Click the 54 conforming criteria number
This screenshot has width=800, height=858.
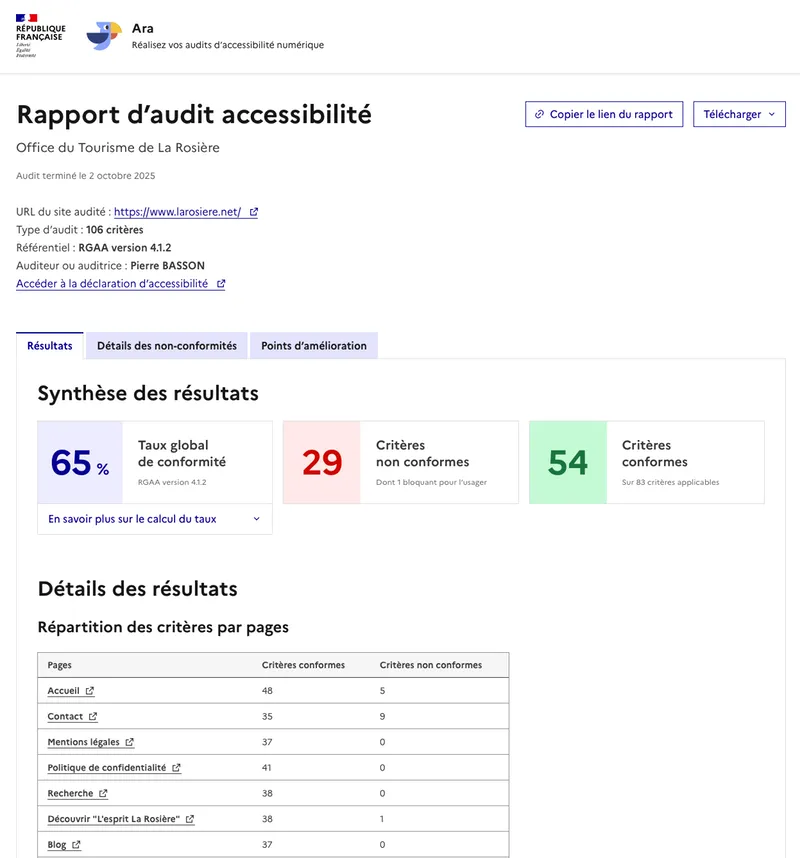coord(568,463)
